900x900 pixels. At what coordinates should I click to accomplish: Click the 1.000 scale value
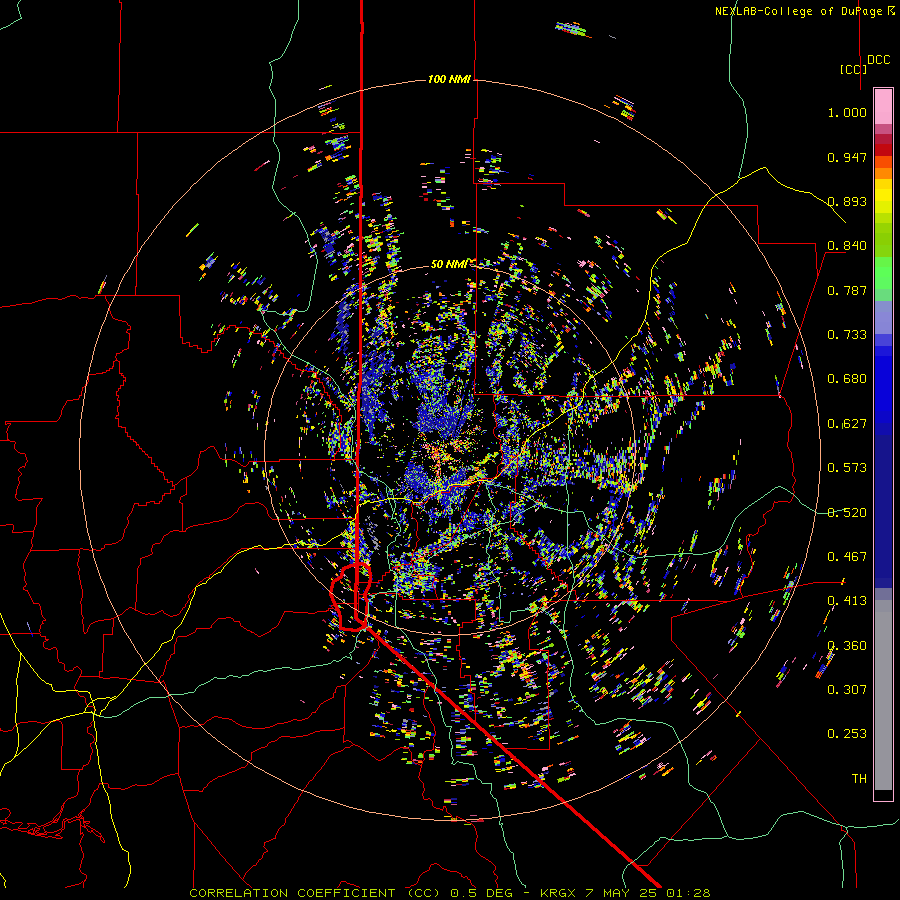click(x=847, y=112)
